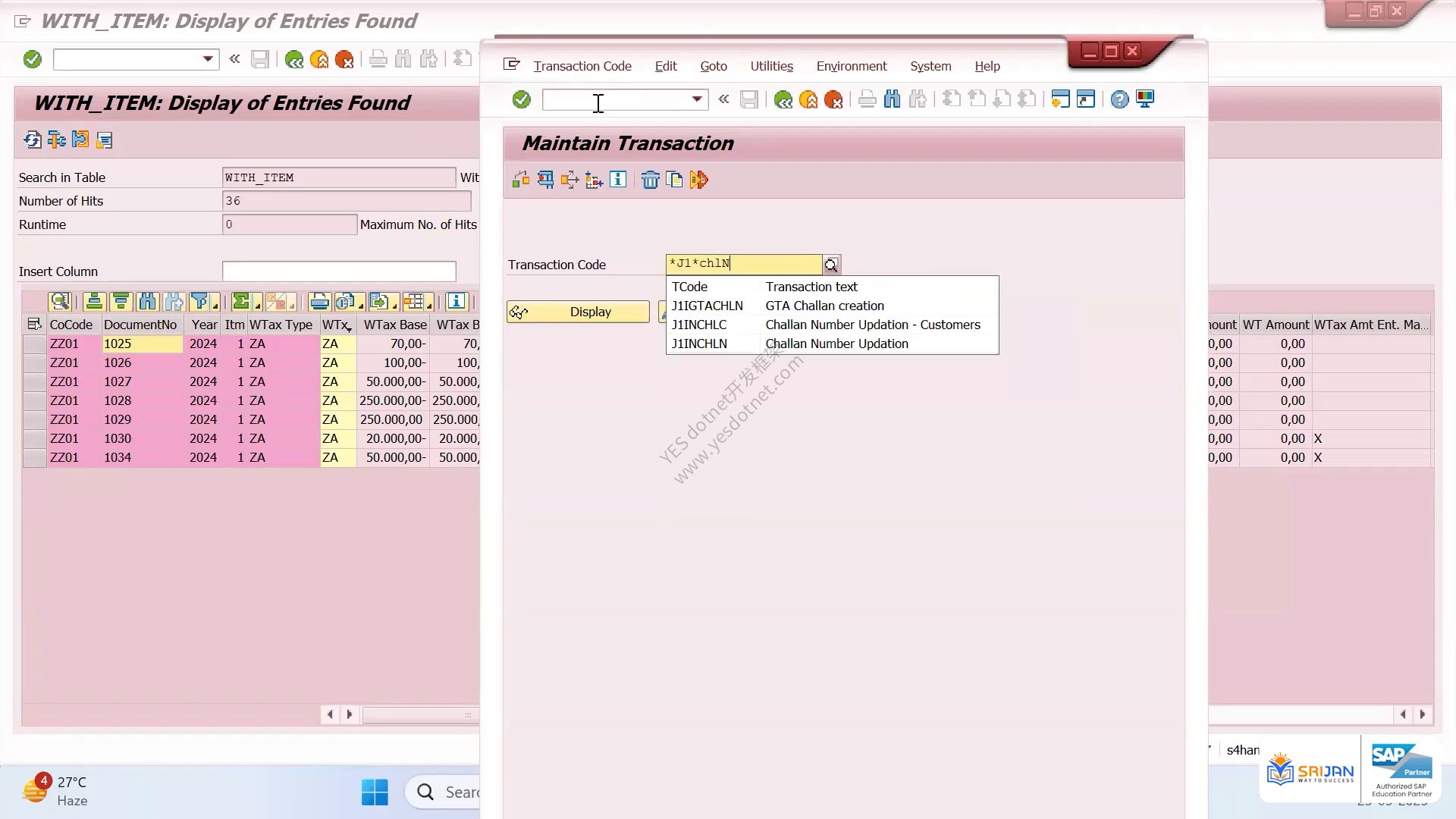Click the green checkmark Enter icon in dialog
The width and height of the screenshot is (1456, 819).
point(522,99)
